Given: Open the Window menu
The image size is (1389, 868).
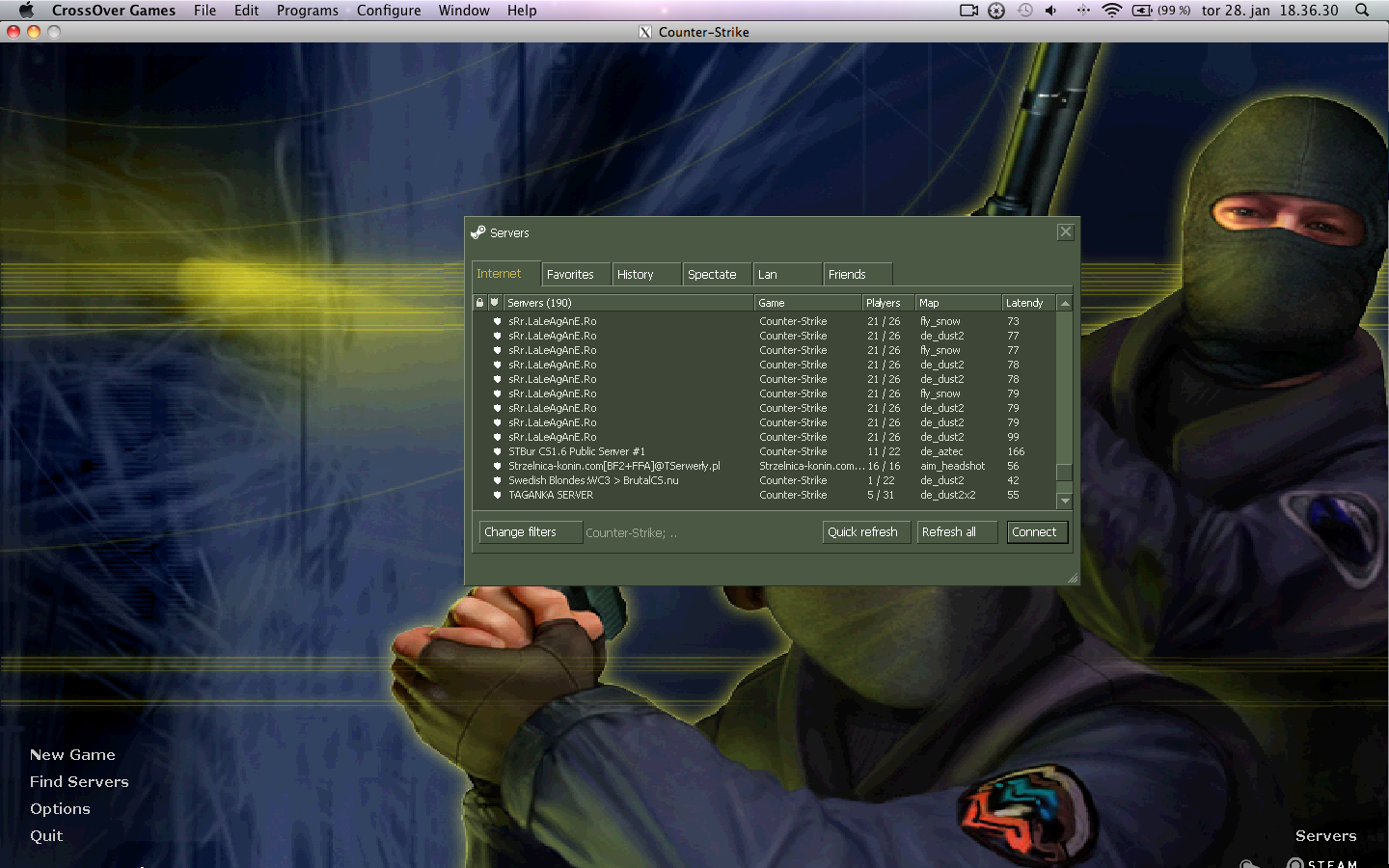Looking at the screenshot, I should 464,11.
